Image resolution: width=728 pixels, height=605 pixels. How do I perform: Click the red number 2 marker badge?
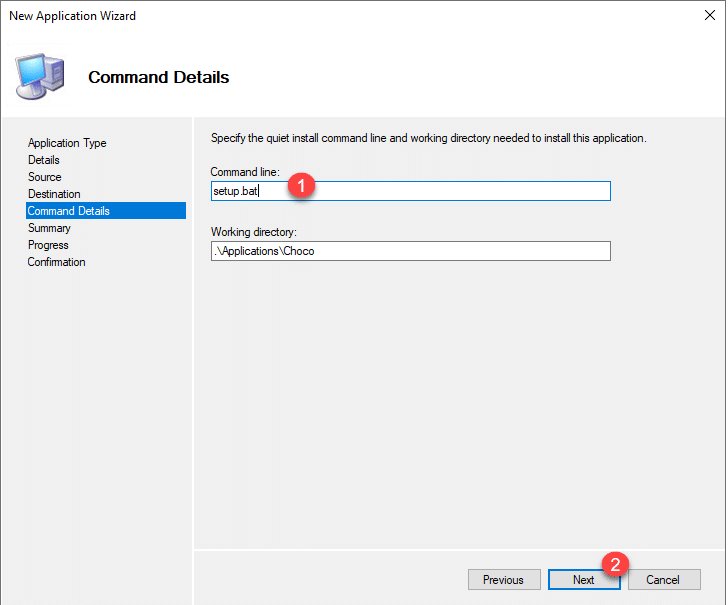(615, 563)
